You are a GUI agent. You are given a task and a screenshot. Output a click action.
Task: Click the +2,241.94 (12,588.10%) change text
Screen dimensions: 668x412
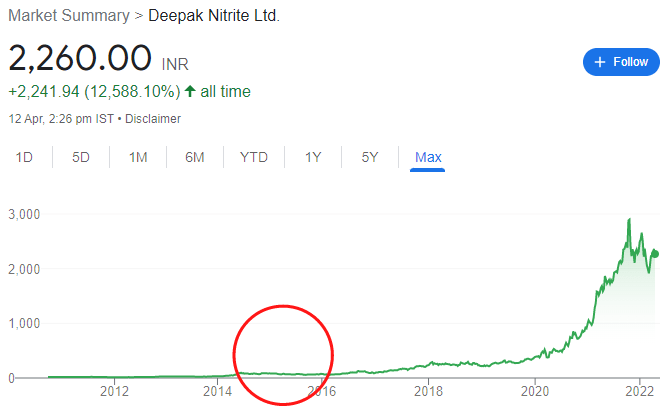tap(94, 92)
